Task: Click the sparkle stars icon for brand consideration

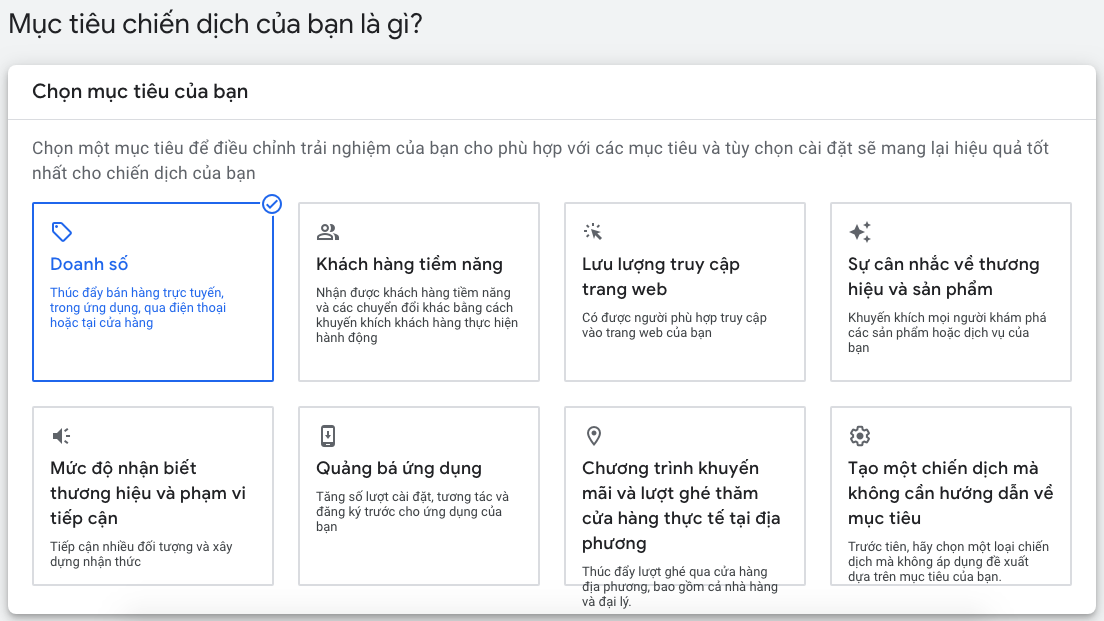Action: click(x=860, y=232)
